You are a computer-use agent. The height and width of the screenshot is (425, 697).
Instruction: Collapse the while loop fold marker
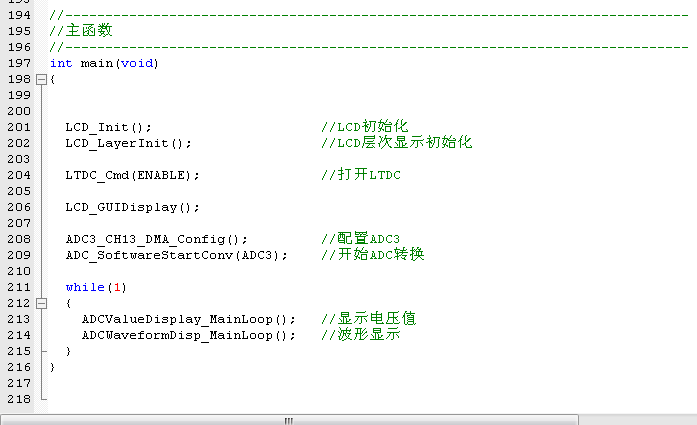40,303
